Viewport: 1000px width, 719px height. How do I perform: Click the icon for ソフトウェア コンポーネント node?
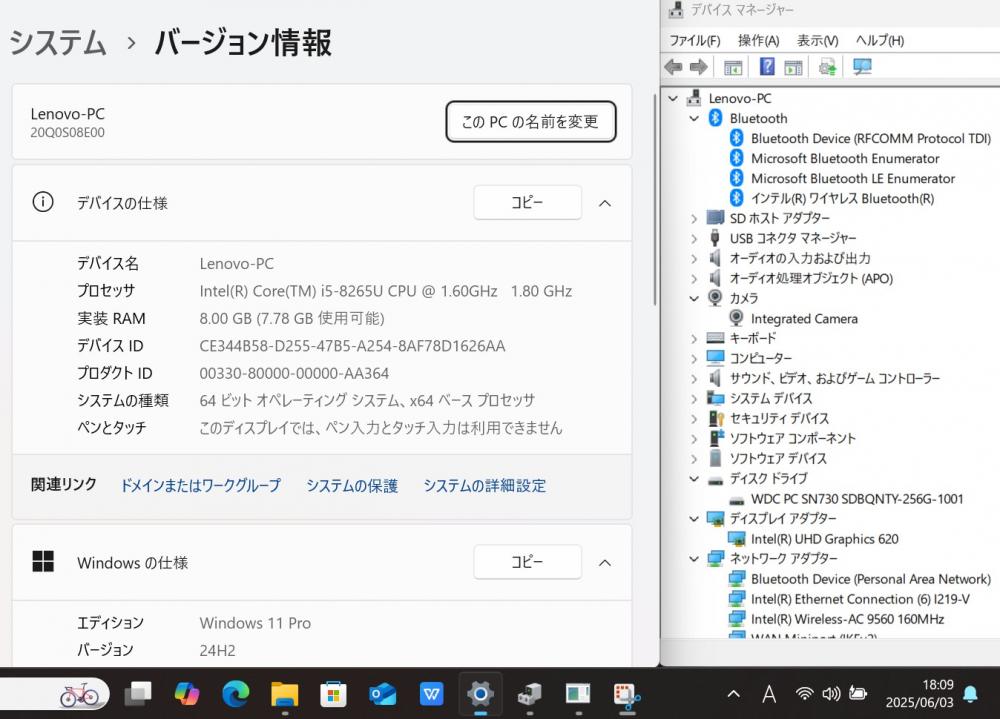click(x=716, y=438)
